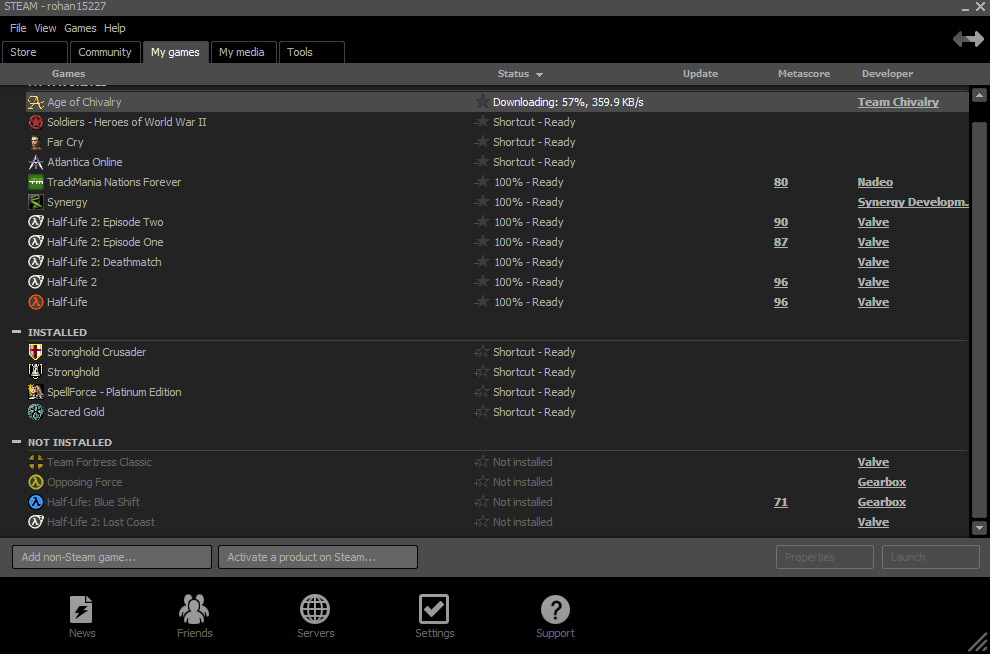
Task: Click Activate a product on Steam button
Action: click(318, 557)
